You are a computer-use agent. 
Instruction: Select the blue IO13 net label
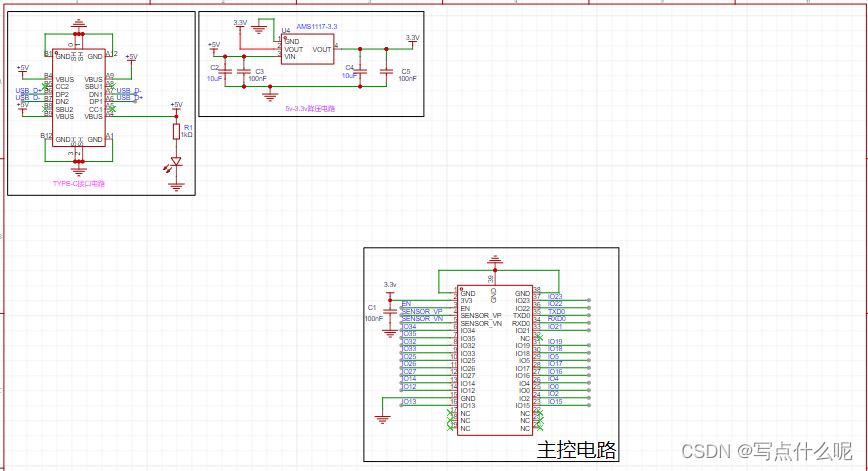click(409, 401)
